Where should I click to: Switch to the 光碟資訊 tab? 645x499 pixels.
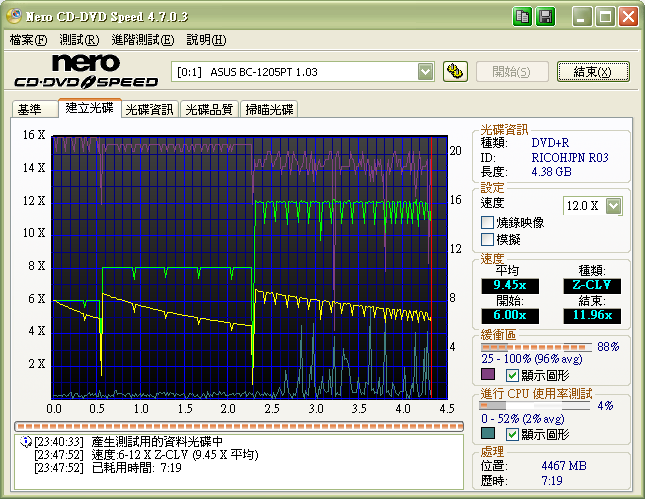tap(149, 109)
